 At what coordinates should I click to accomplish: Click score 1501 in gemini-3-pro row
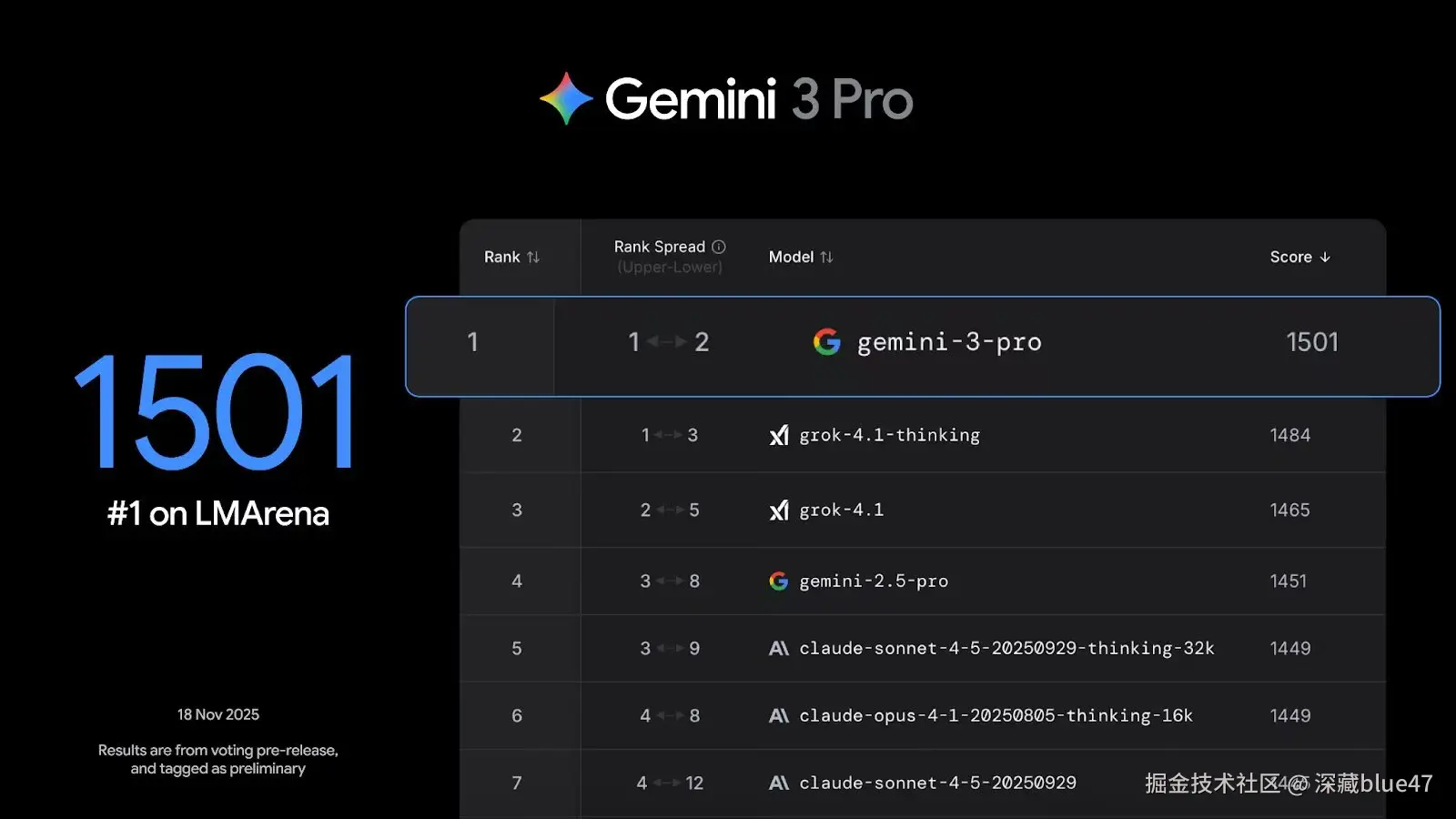coord(1312,342)
